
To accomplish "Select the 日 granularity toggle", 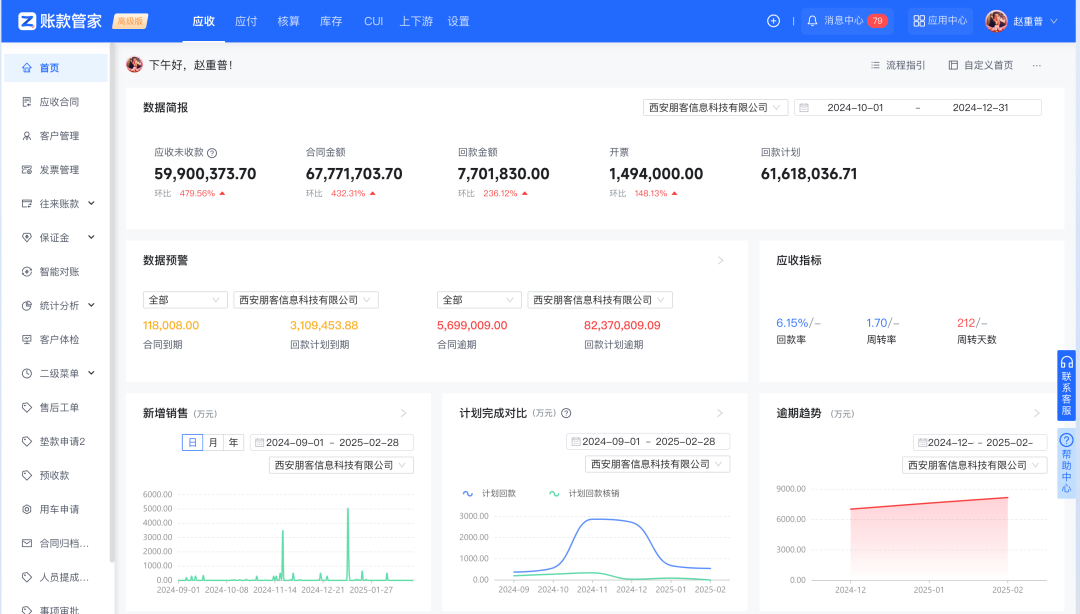I will click(192, 442).
